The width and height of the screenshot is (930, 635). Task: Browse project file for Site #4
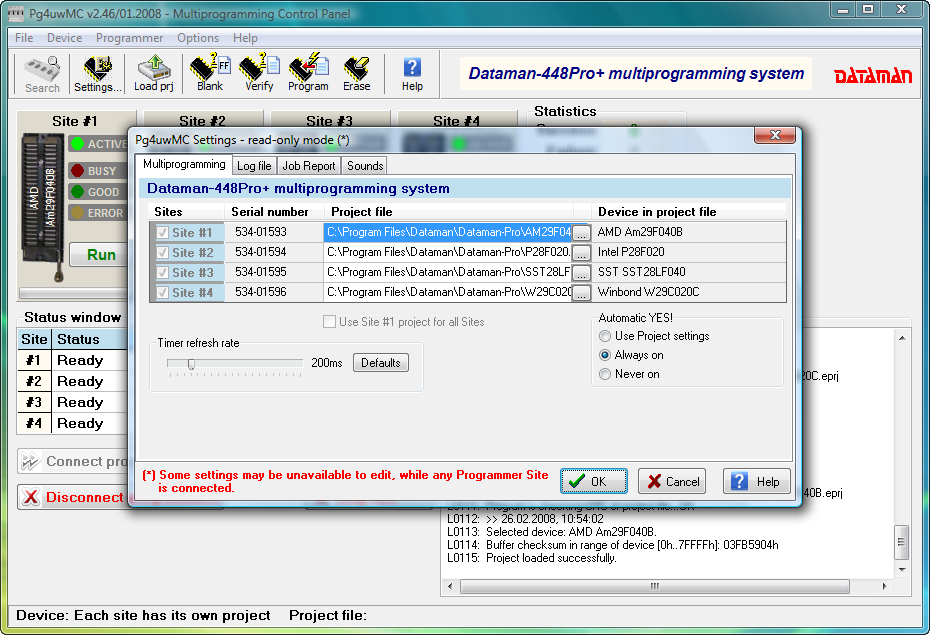coord(582,293)
